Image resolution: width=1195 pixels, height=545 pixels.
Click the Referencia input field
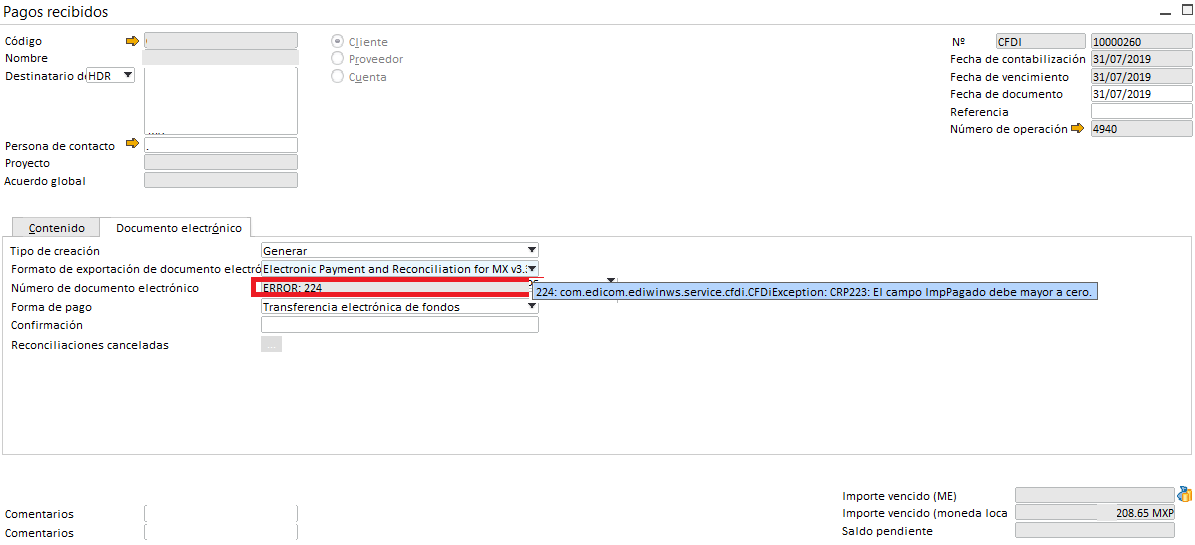coord(1141,112)
